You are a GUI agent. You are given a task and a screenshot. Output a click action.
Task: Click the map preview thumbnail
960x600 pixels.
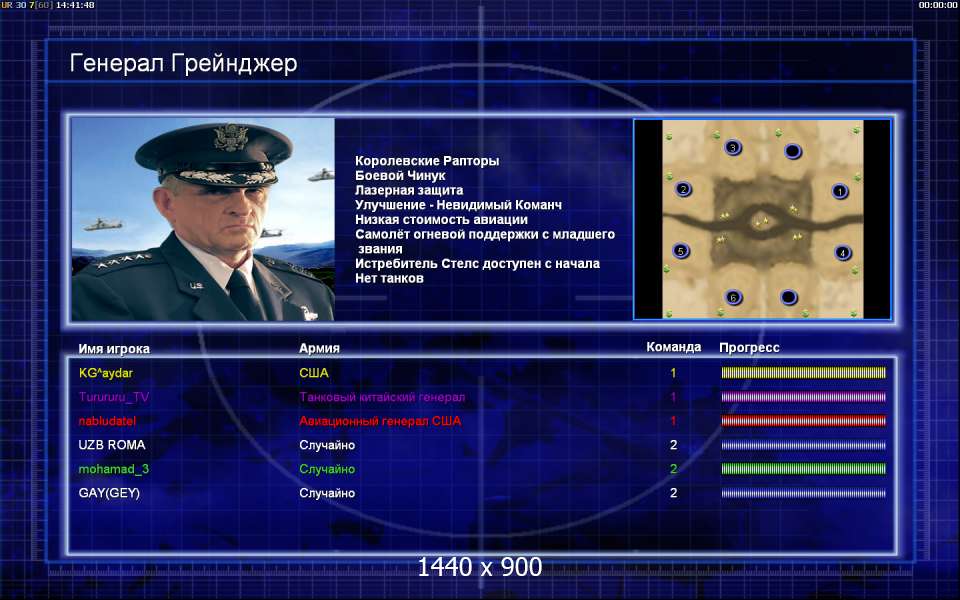[x=762, y=219]
